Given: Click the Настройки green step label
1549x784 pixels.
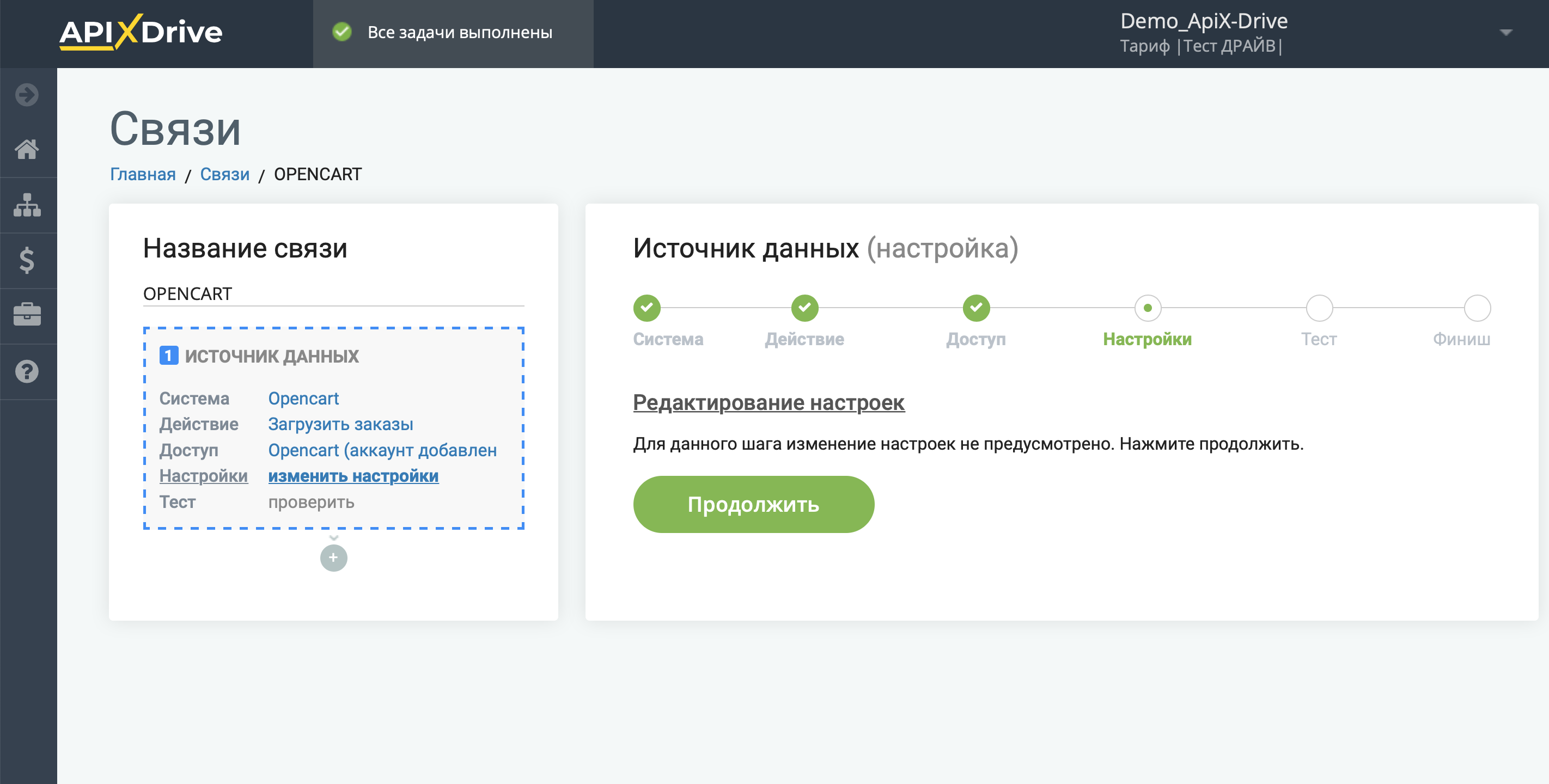Looking at the screenshot, I should point(1148,339).
